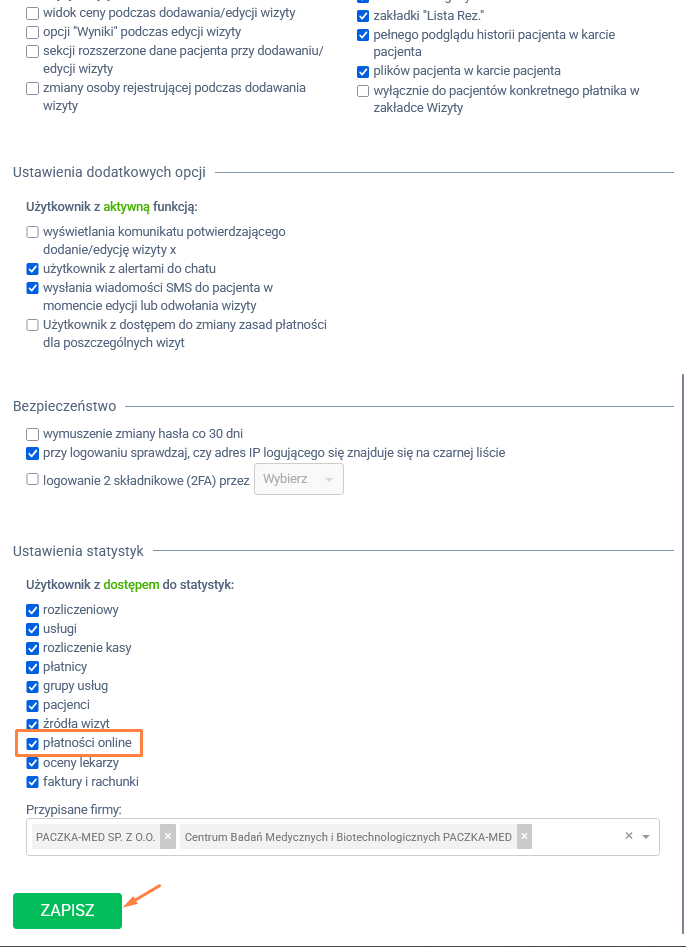
Task: Enable forced password change every 30 days
Action: point(33,434)
